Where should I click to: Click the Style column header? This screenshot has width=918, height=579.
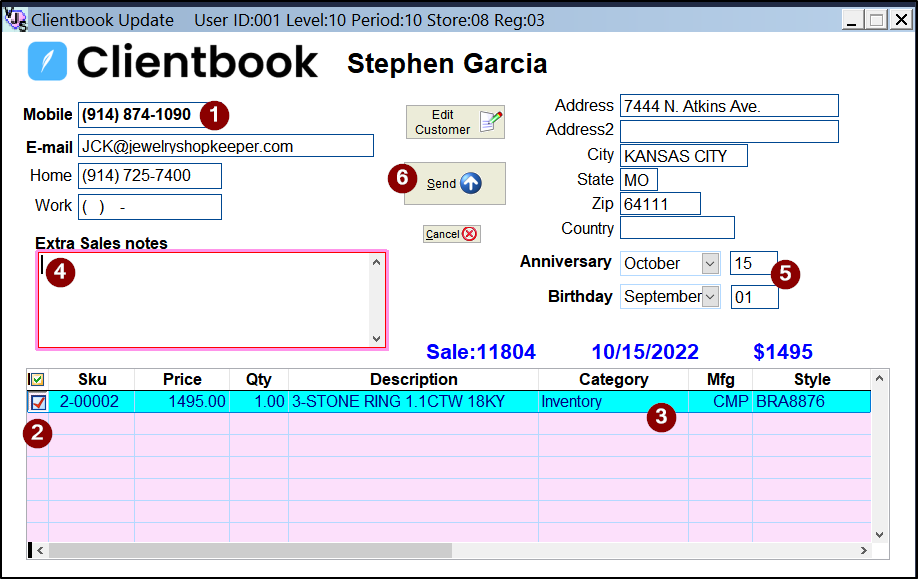(x=812, y=379)
